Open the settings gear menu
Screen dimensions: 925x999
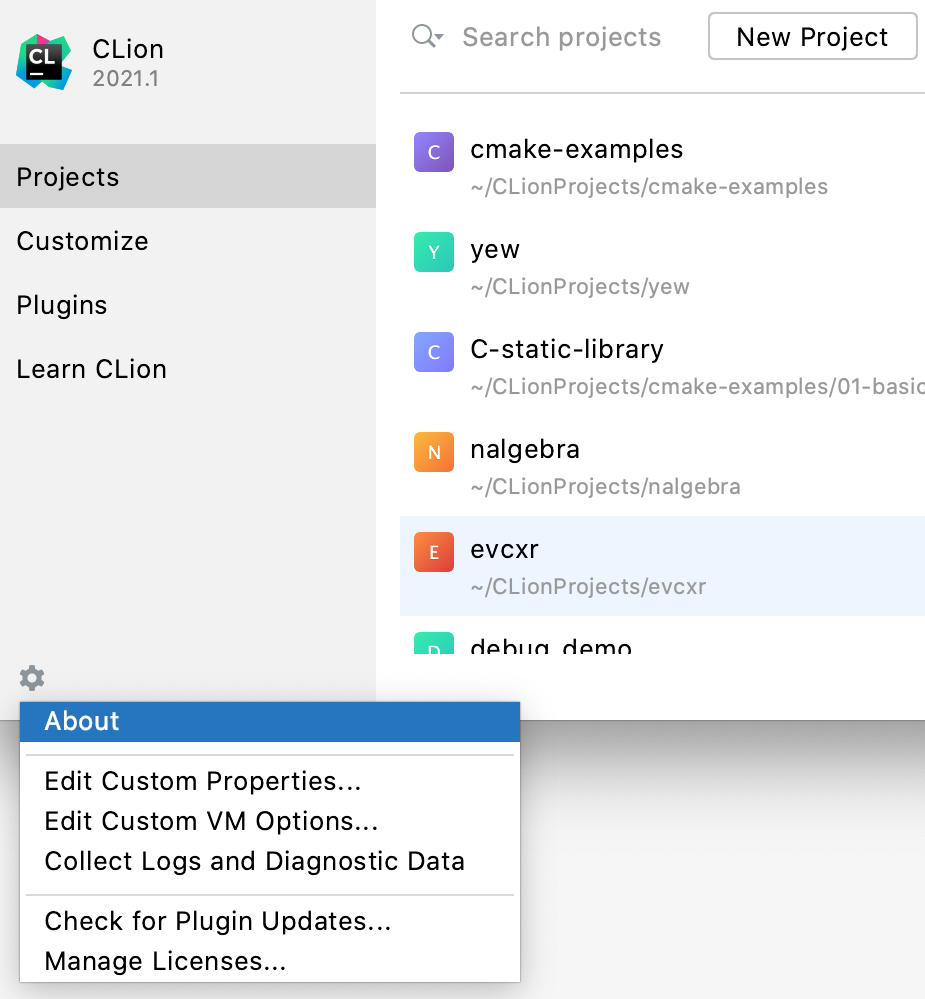30,678
